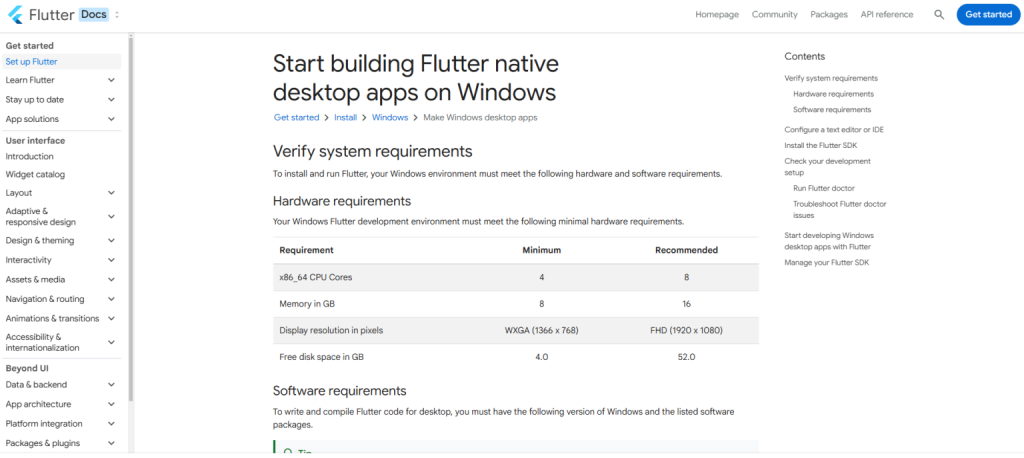The height and width of the screenshot is (458, 1024).
Task: Expand Data & backend chevron
Action: [111, 385]
